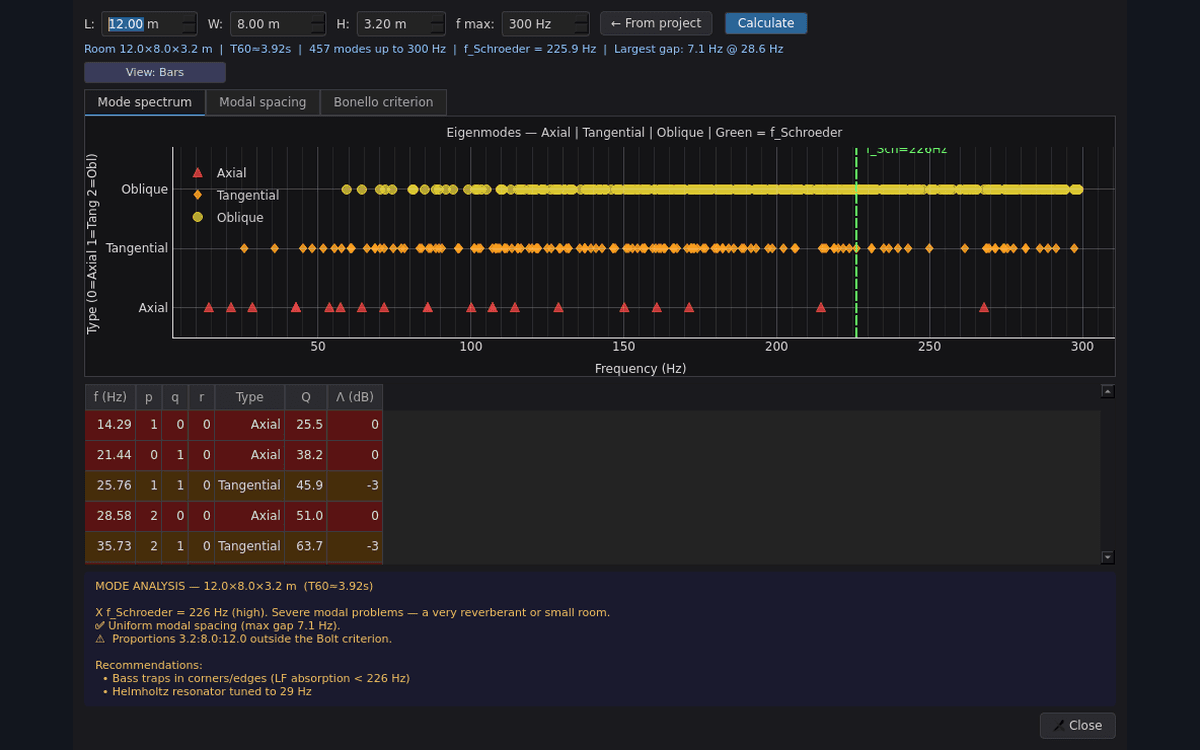
Task: Raise f max with up stepper
Action: [582, 18]
